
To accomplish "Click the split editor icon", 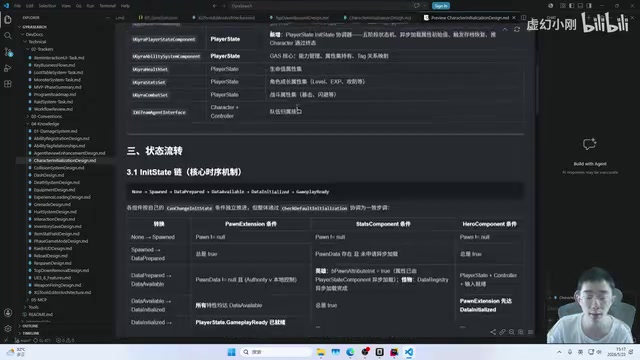I will (523, 18).
